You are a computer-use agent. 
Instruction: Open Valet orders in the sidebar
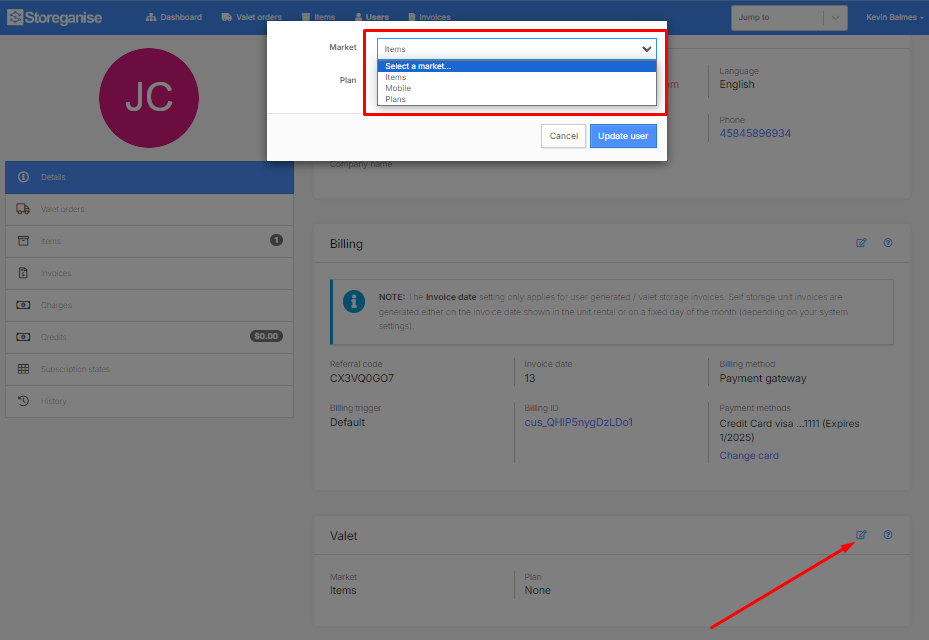tap(149, 209)
